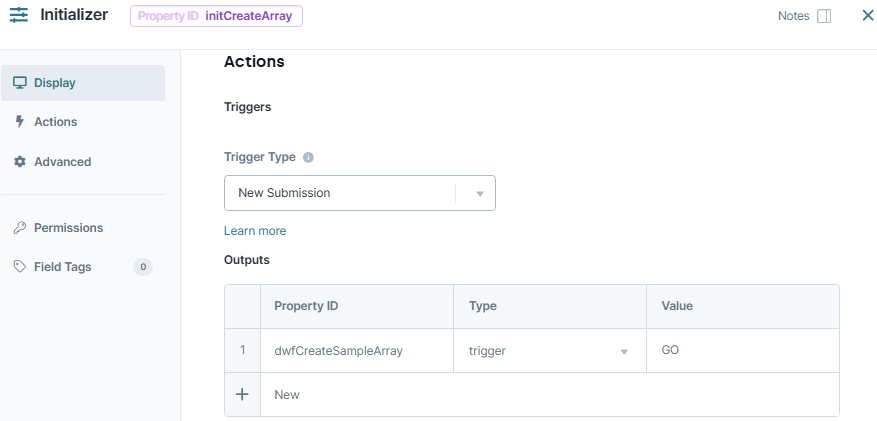This screenshot has width=877, height=421.
Task: Open the Advanced settings tab
Action: 62,162
